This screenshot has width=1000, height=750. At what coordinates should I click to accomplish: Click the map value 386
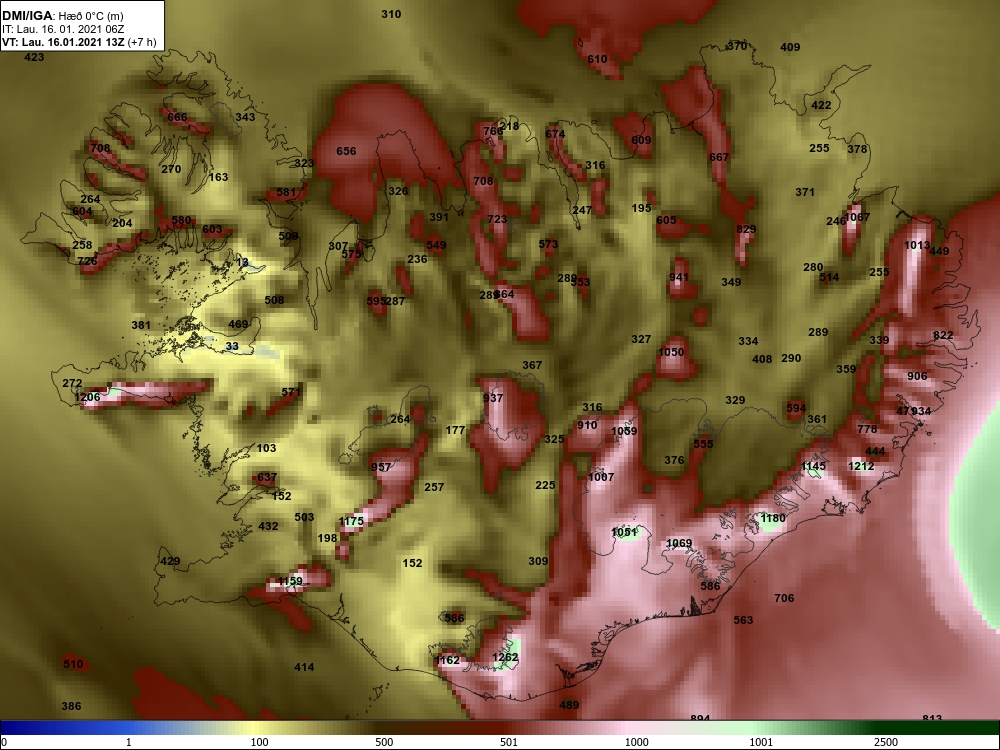coord(71,707)
